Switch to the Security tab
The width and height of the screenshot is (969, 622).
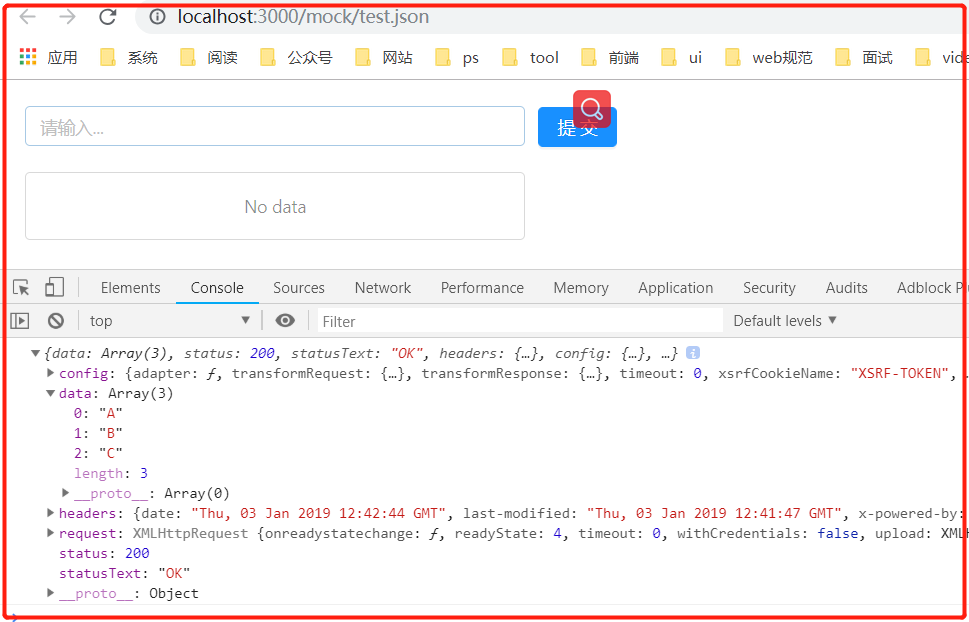tap(769, 288)
